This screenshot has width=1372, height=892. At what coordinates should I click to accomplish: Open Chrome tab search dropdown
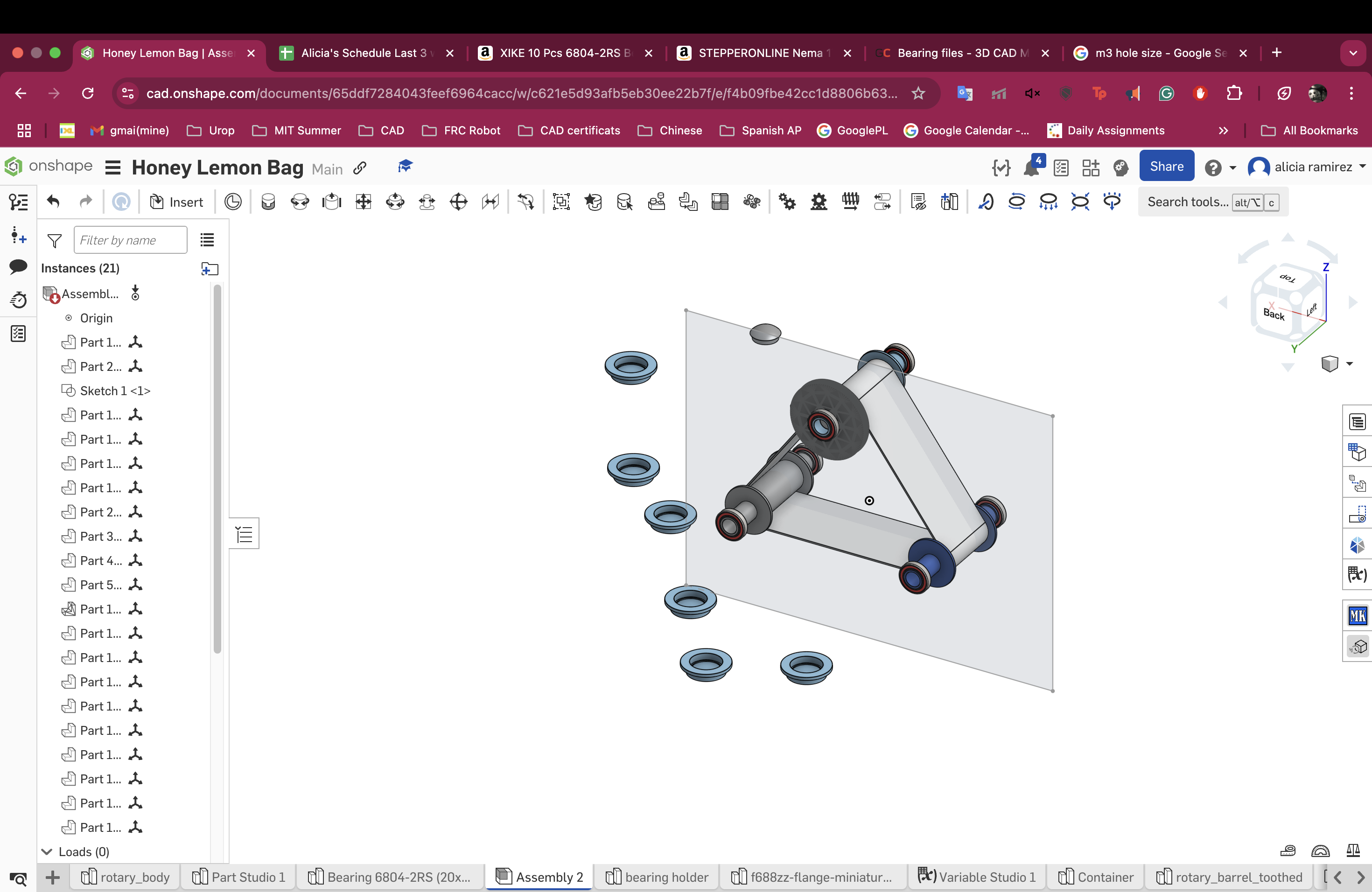(x=1352, y=53)
